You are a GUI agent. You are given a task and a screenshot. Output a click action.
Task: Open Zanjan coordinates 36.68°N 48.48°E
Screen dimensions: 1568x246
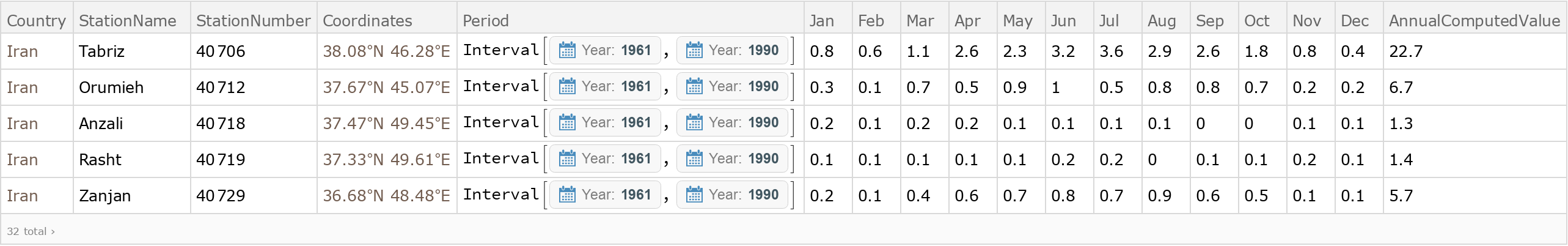click(x=386, y=196)
